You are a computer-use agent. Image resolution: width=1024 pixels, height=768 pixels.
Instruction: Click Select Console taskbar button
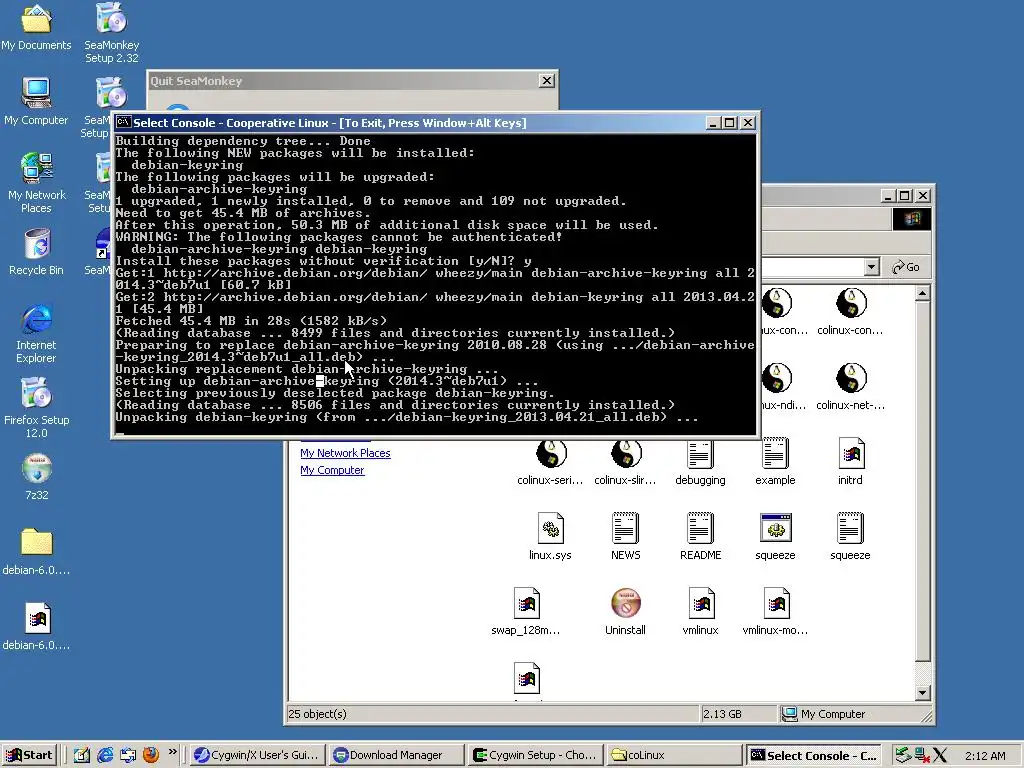click(x=813, y=756)
